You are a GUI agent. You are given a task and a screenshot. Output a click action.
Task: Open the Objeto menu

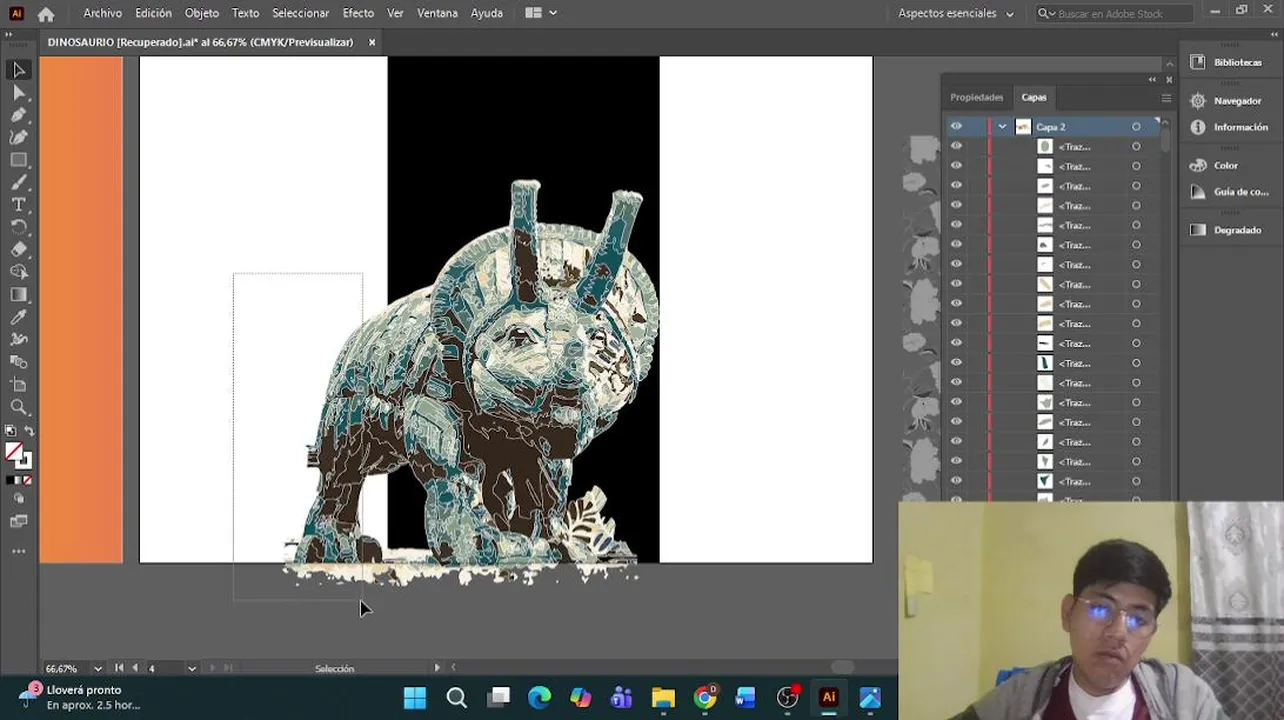click(202, 13)
